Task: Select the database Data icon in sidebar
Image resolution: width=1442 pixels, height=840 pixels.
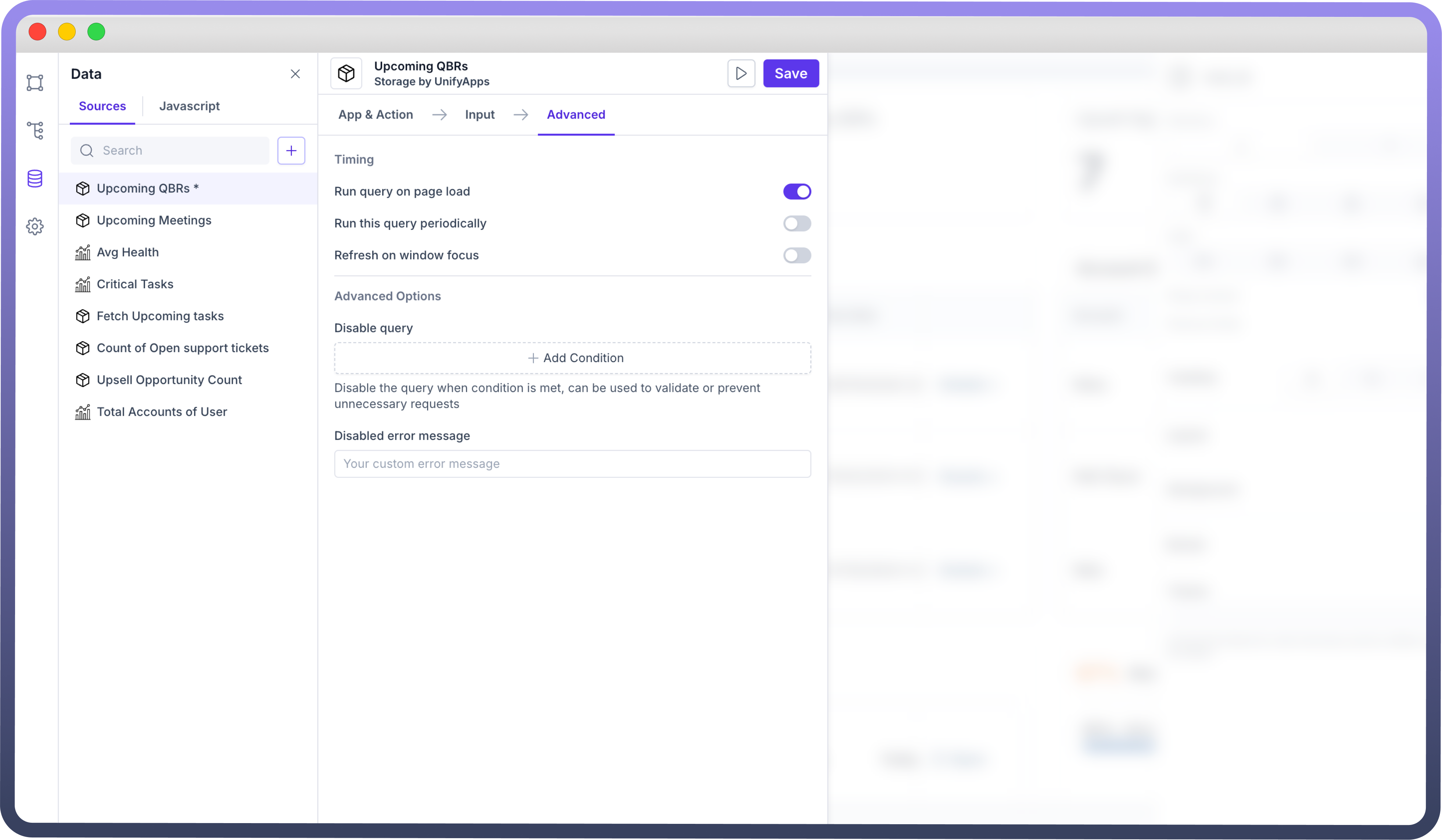Action: coord(35,179)
